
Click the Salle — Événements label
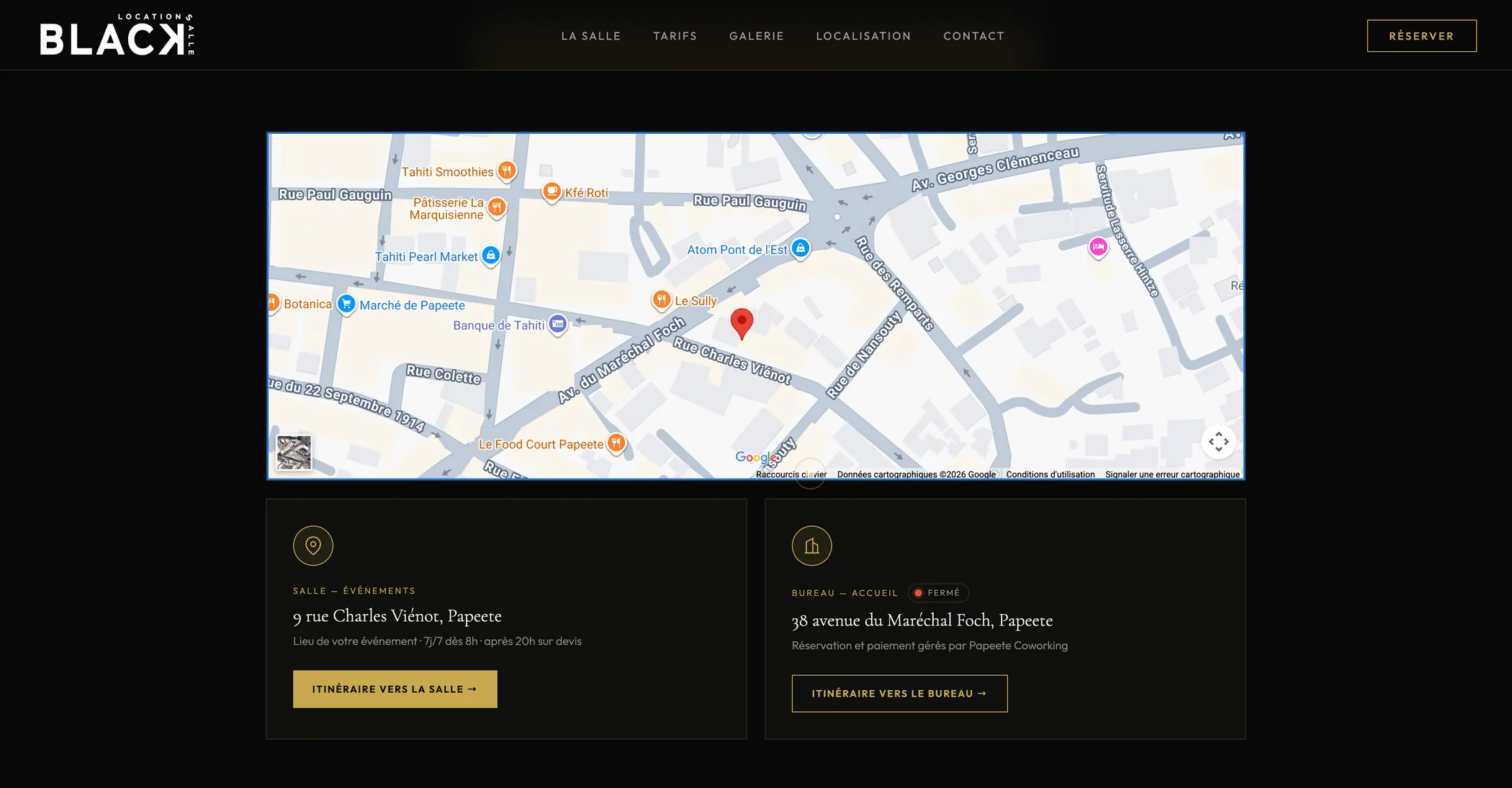[354, 591]
